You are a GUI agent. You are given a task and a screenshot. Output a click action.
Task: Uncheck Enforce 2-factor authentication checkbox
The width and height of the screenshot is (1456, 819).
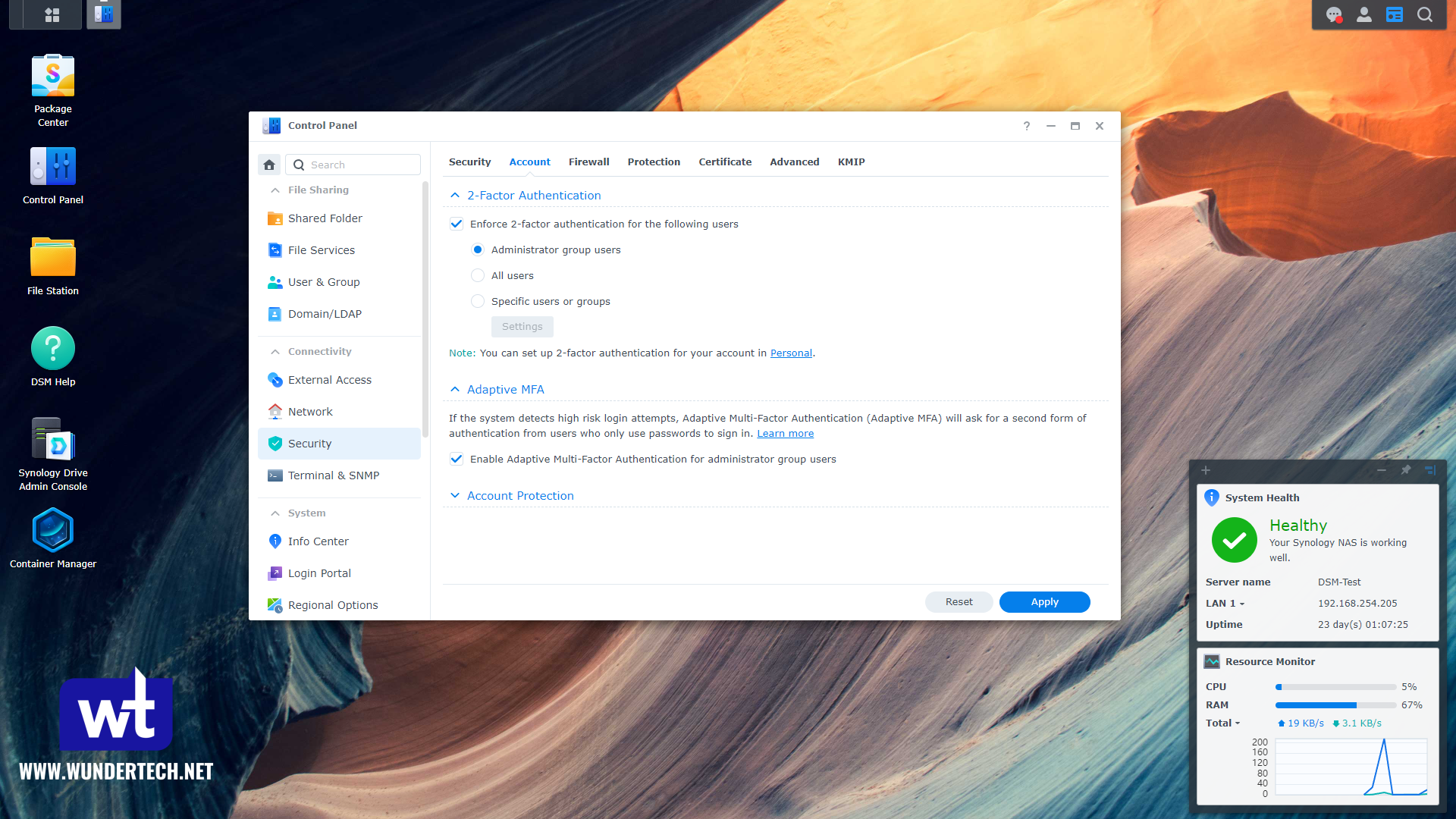click(457, 224)
